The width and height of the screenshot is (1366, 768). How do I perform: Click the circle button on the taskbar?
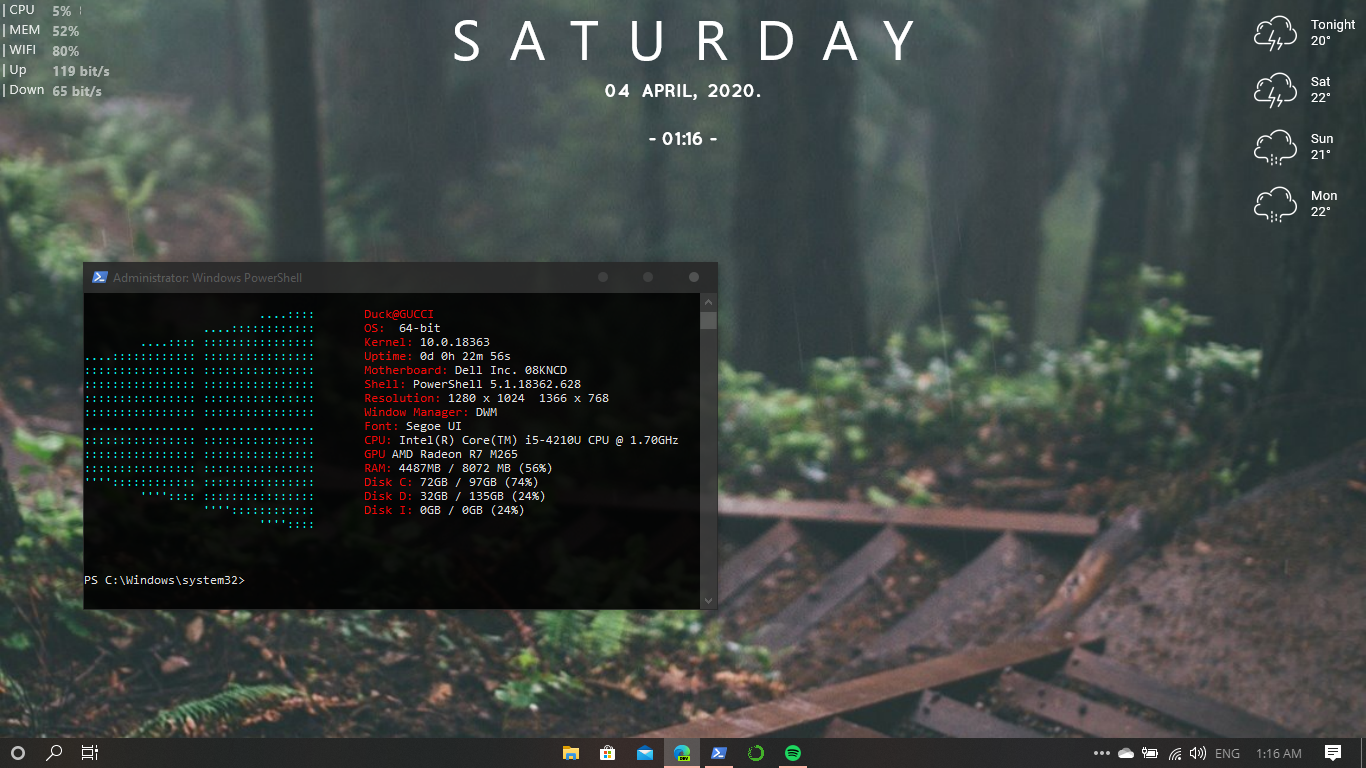[x=17, y=753]
